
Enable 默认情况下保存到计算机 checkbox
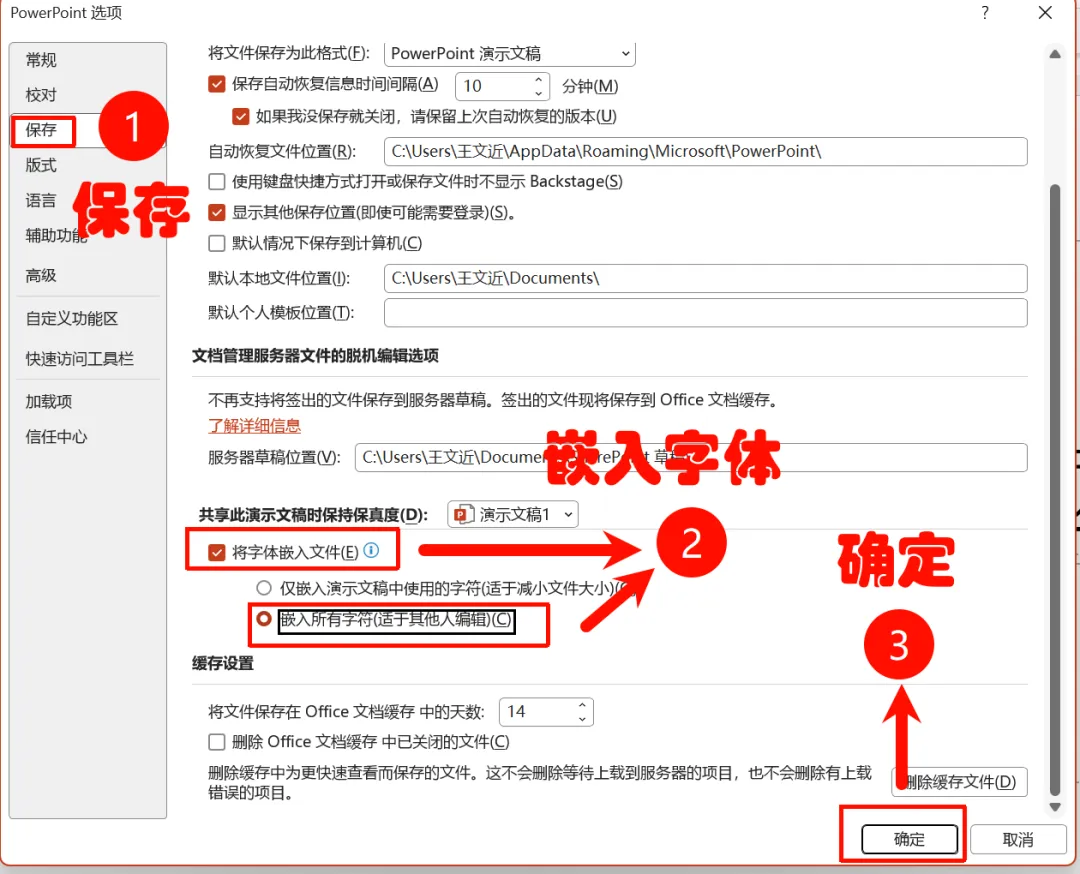(x=217, y=243)
